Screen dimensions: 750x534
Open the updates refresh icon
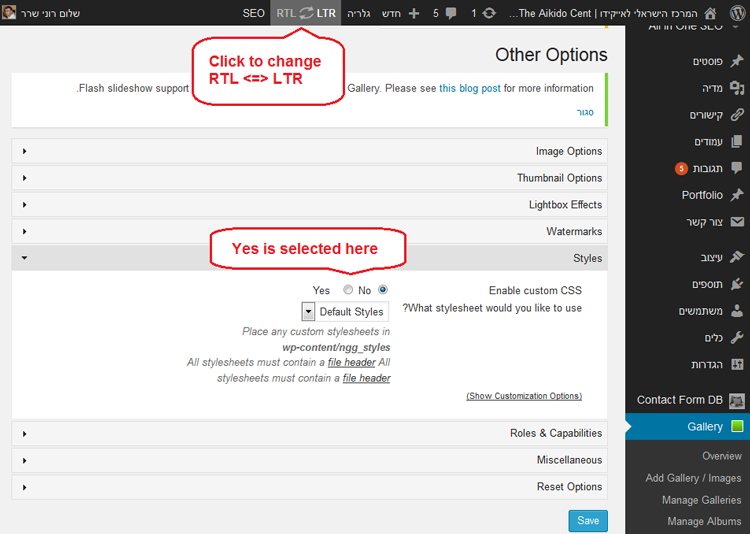488,13
